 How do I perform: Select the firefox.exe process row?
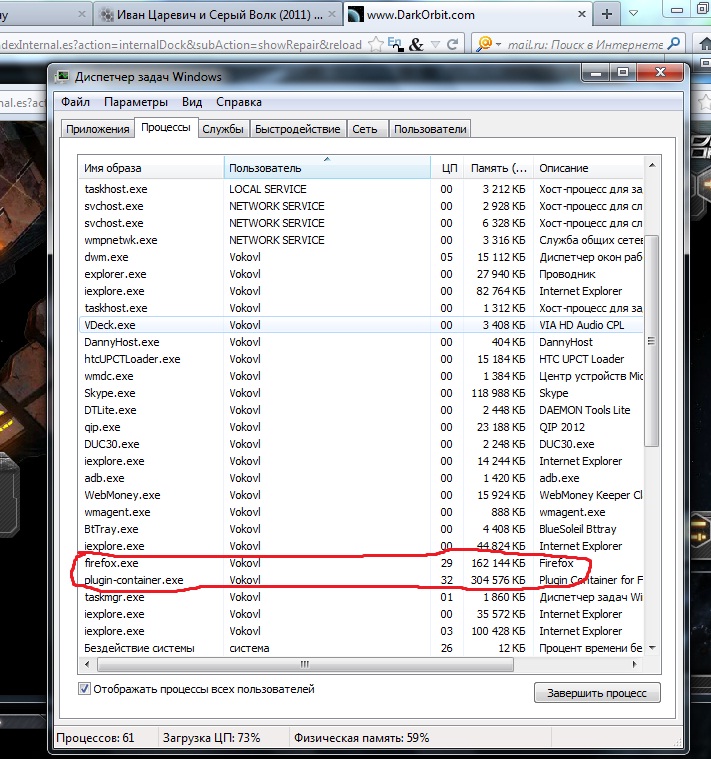(x=361, y=563)
